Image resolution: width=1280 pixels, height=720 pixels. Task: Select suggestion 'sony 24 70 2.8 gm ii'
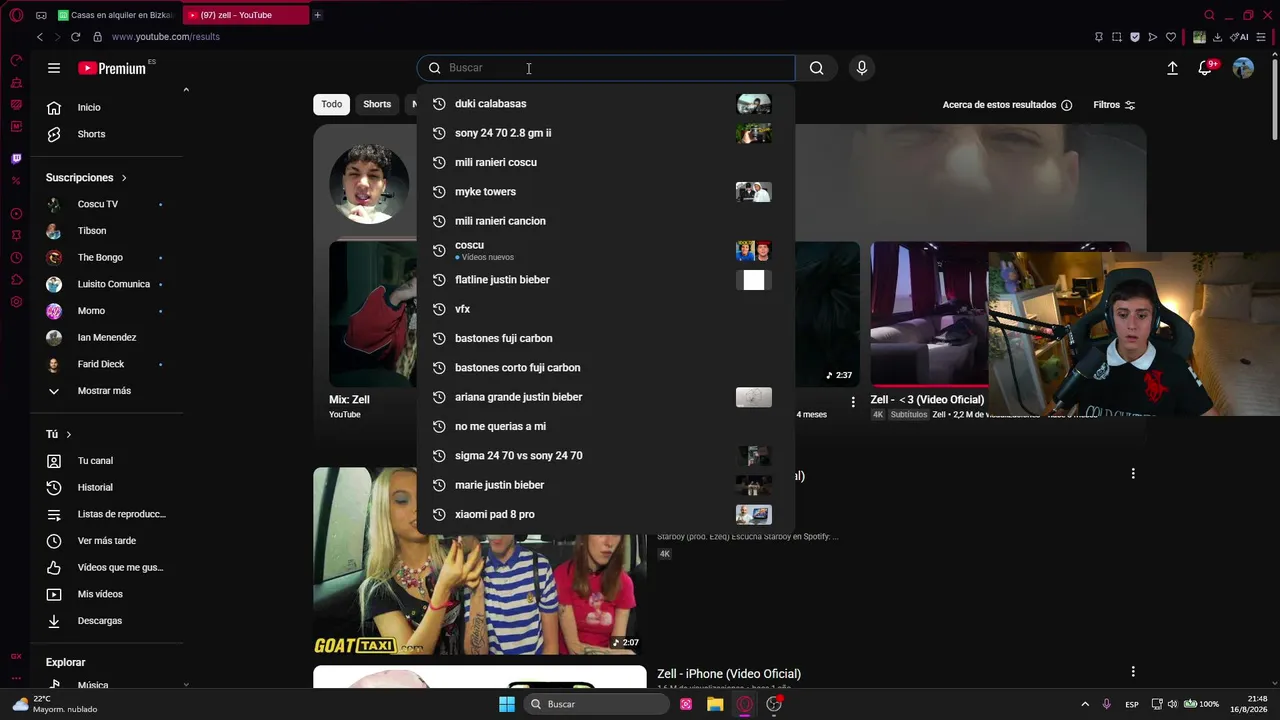605,133
